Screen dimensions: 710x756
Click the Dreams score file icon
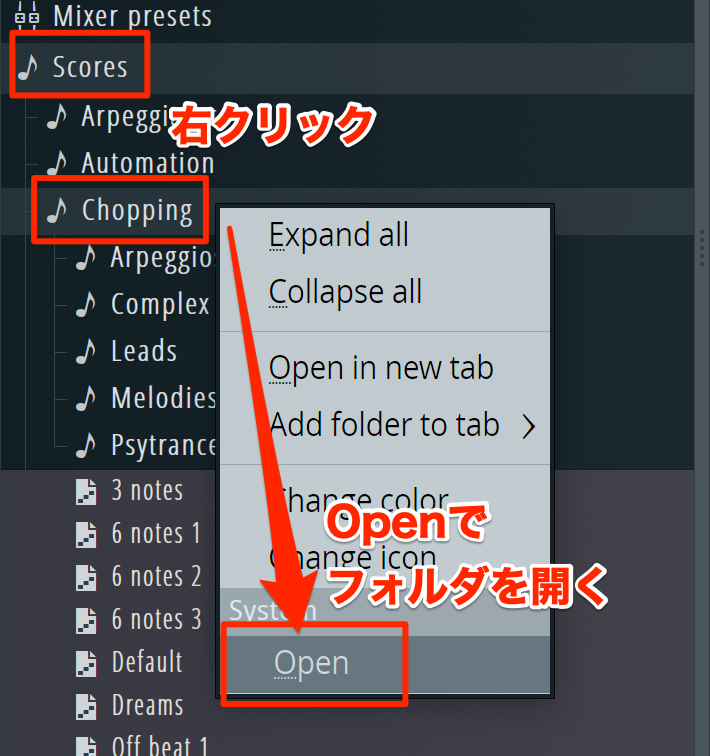[86, 706]
